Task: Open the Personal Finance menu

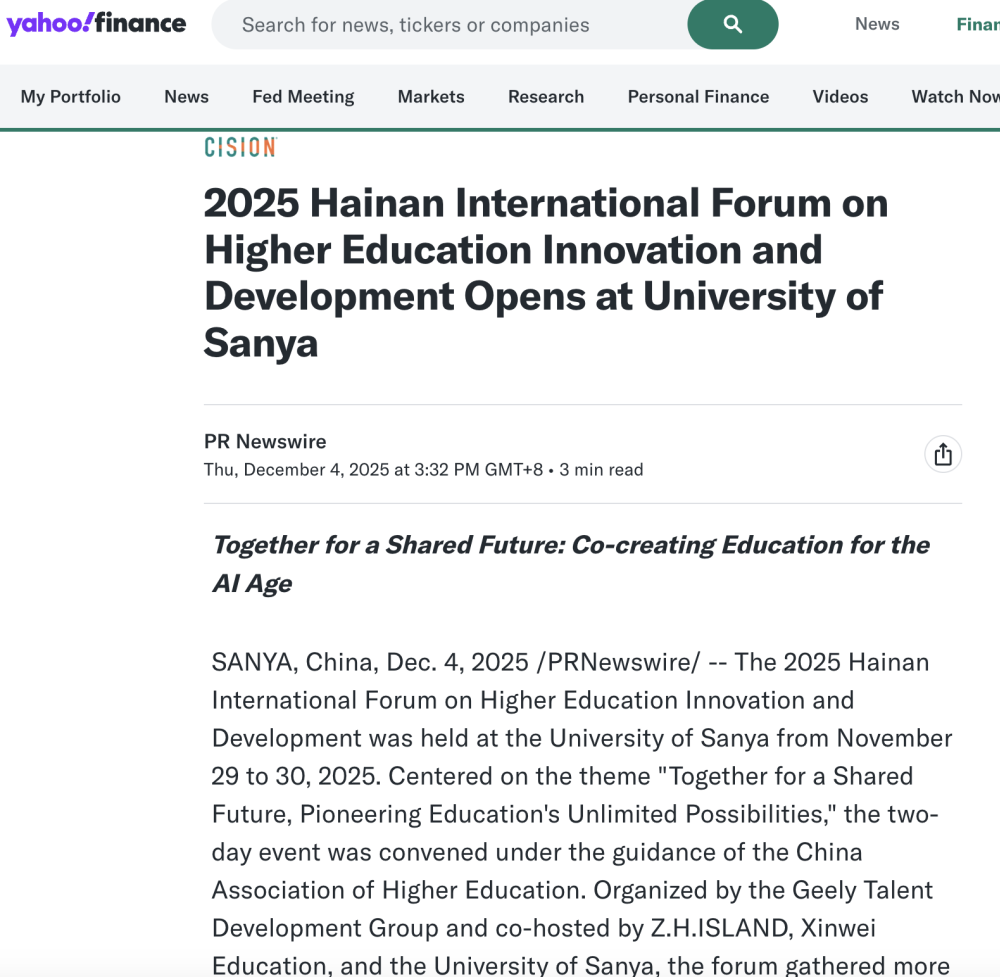Action: (x=698, y=97)
